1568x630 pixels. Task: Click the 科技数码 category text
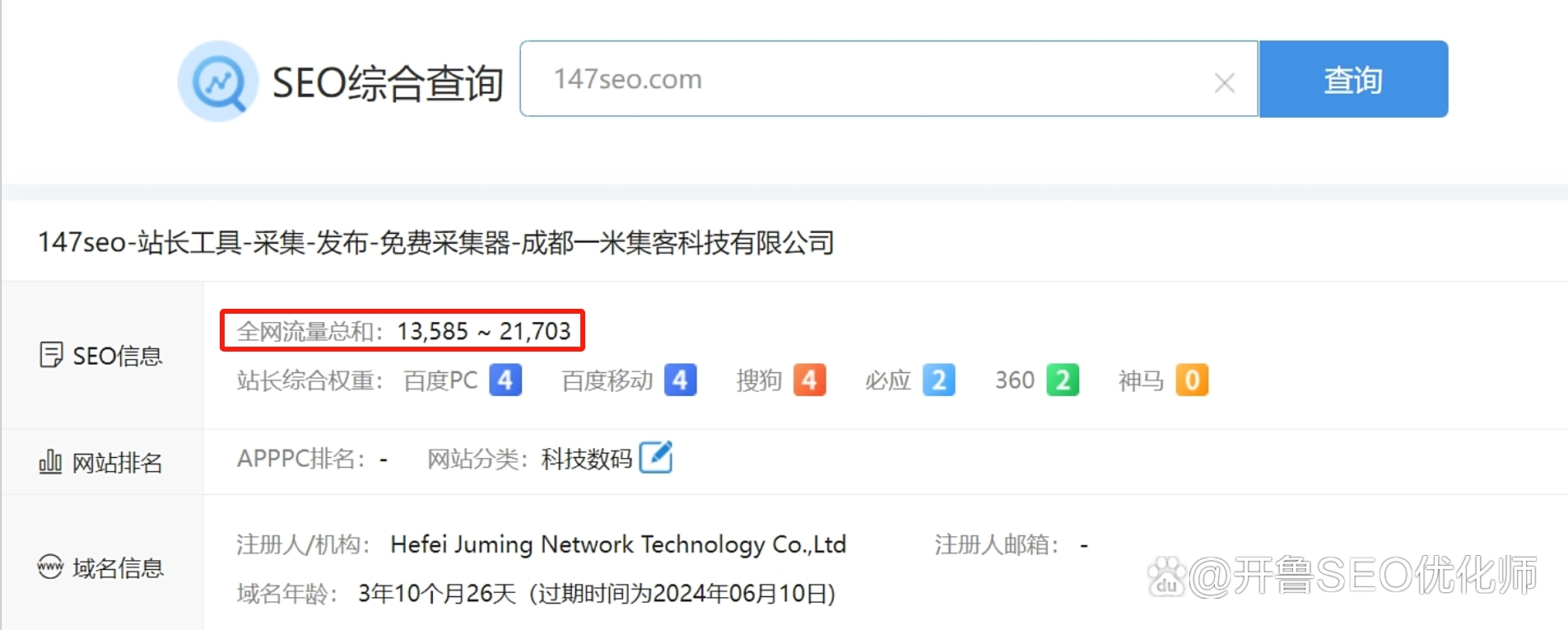[x=587, y=459]
